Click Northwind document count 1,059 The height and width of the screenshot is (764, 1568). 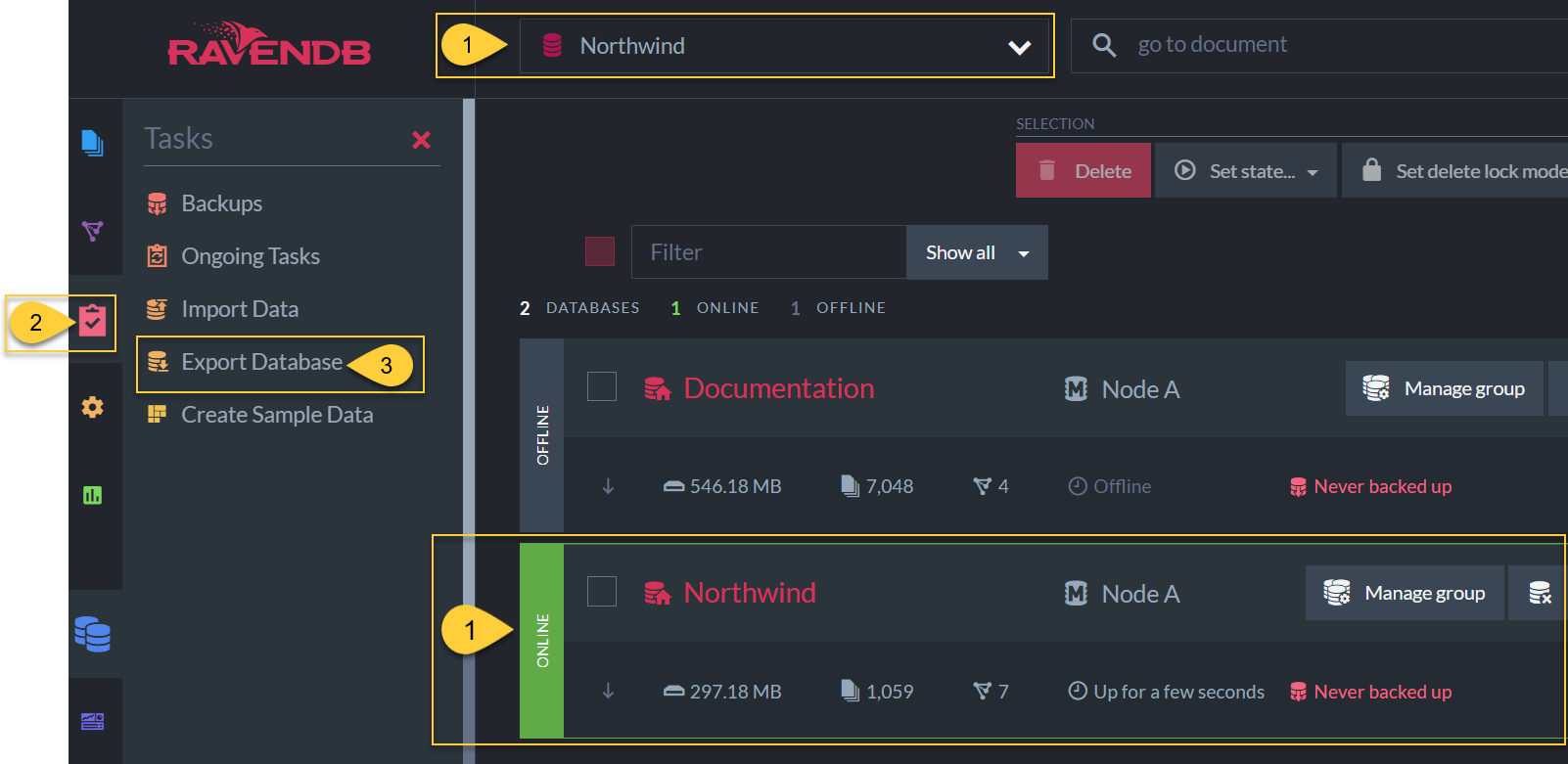(x=877, y=692)
